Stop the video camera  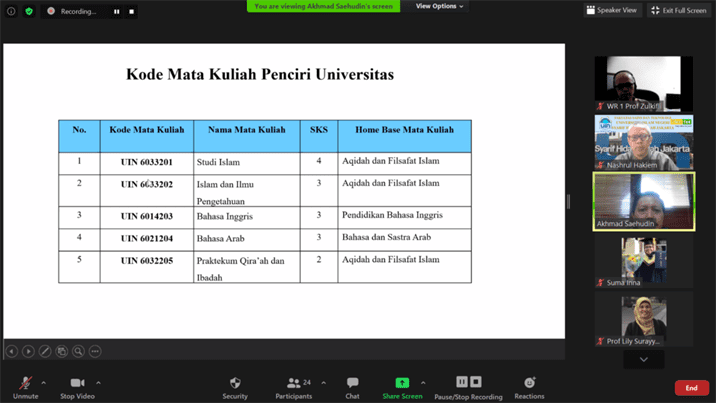click(77, 384)
